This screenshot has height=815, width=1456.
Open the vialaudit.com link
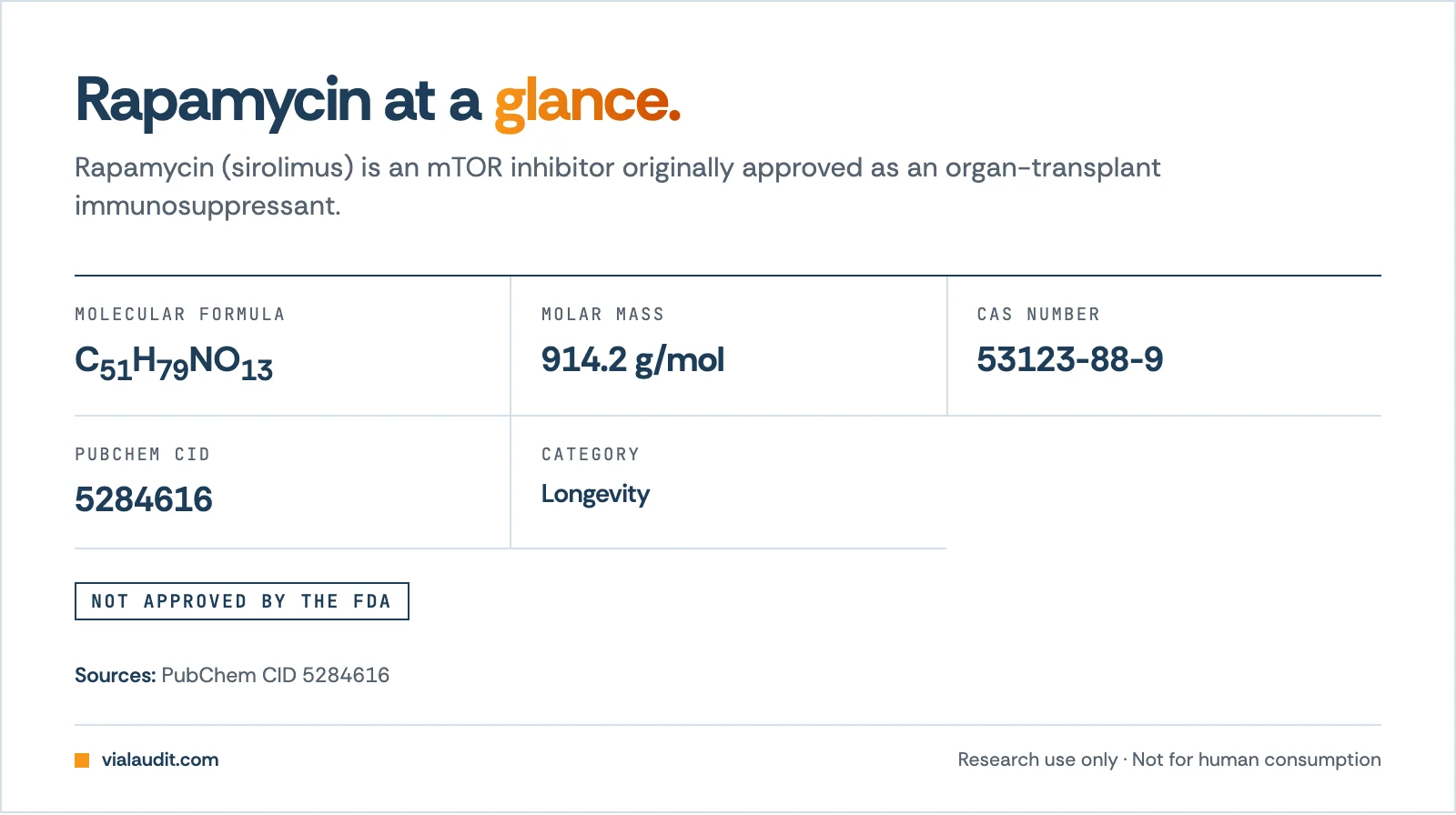[x=160, y=760]
